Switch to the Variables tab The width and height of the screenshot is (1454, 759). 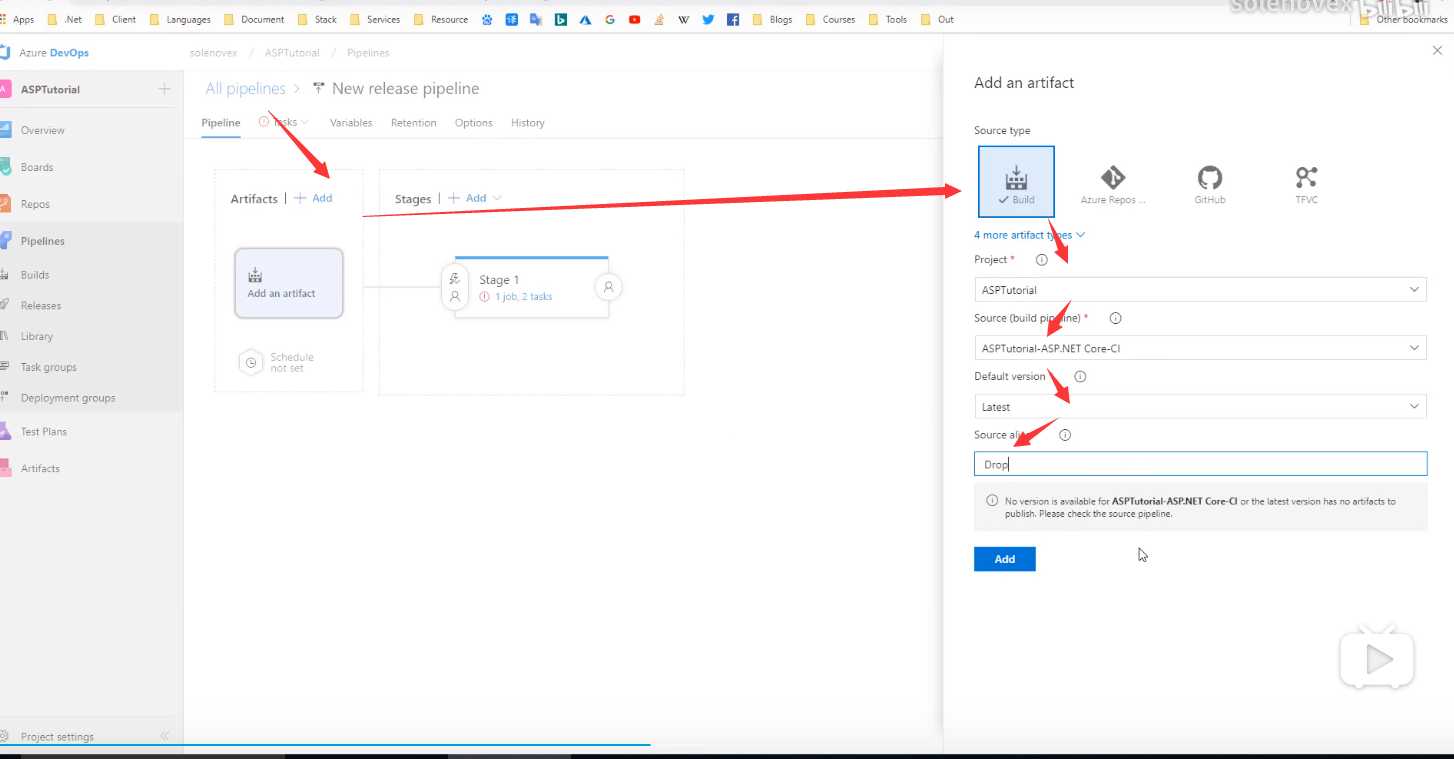[351, 123]
